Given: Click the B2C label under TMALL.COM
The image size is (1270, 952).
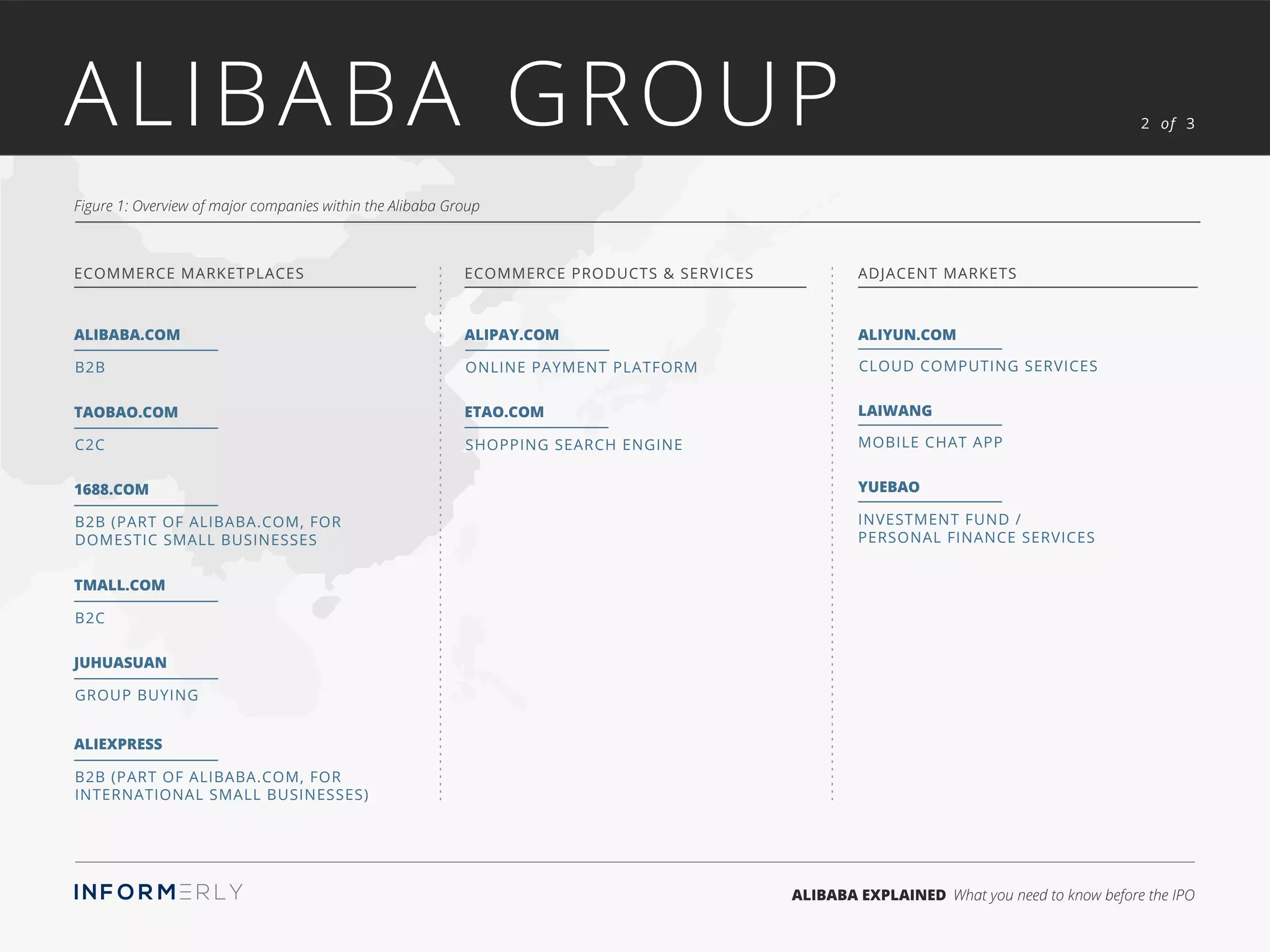Looking at the screenshot, I should (x=90, y=618).
